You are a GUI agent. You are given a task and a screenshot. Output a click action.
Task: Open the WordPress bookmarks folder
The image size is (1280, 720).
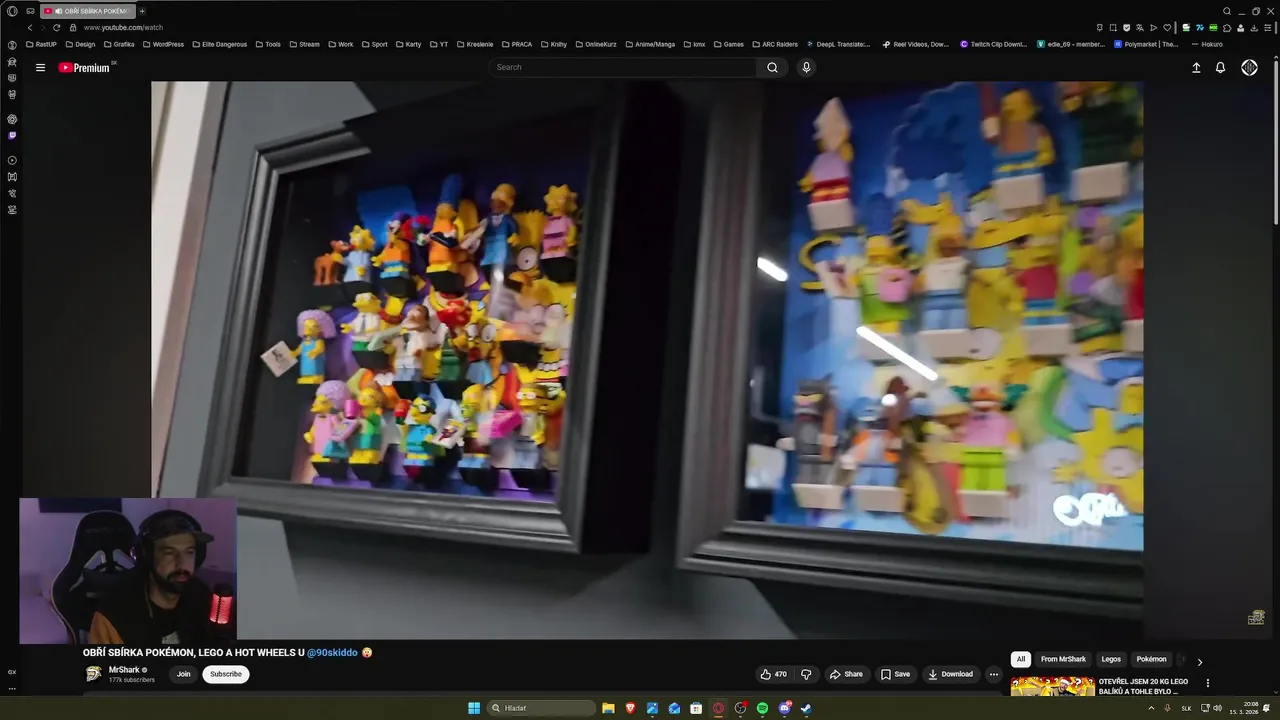[163, 44]
